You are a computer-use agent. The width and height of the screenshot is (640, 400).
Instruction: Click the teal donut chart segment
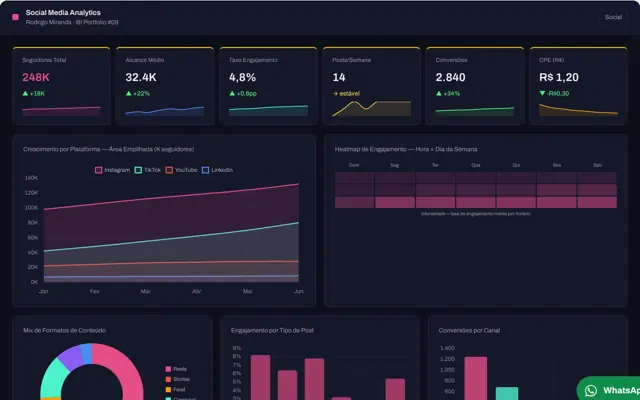52,378
